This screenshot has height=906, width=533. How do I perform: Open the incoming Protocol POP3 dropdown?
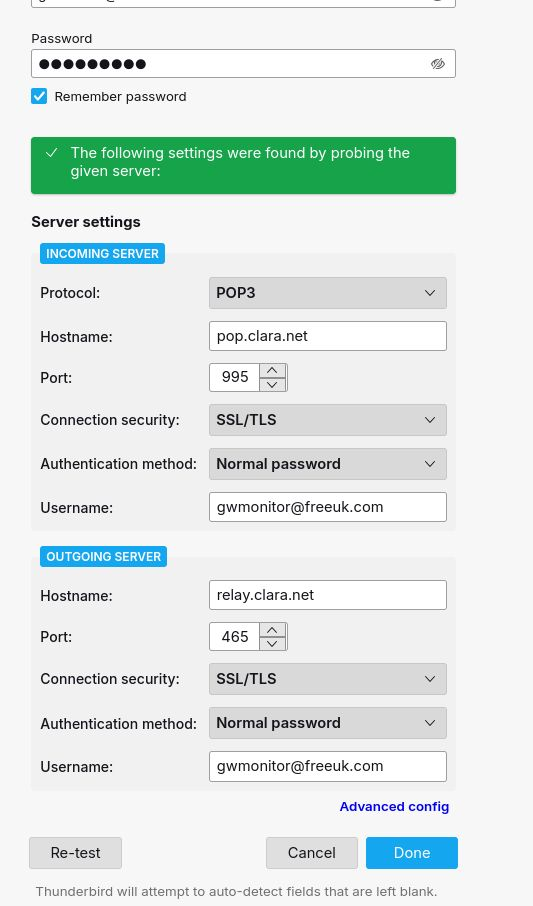[x=328, y=293]
